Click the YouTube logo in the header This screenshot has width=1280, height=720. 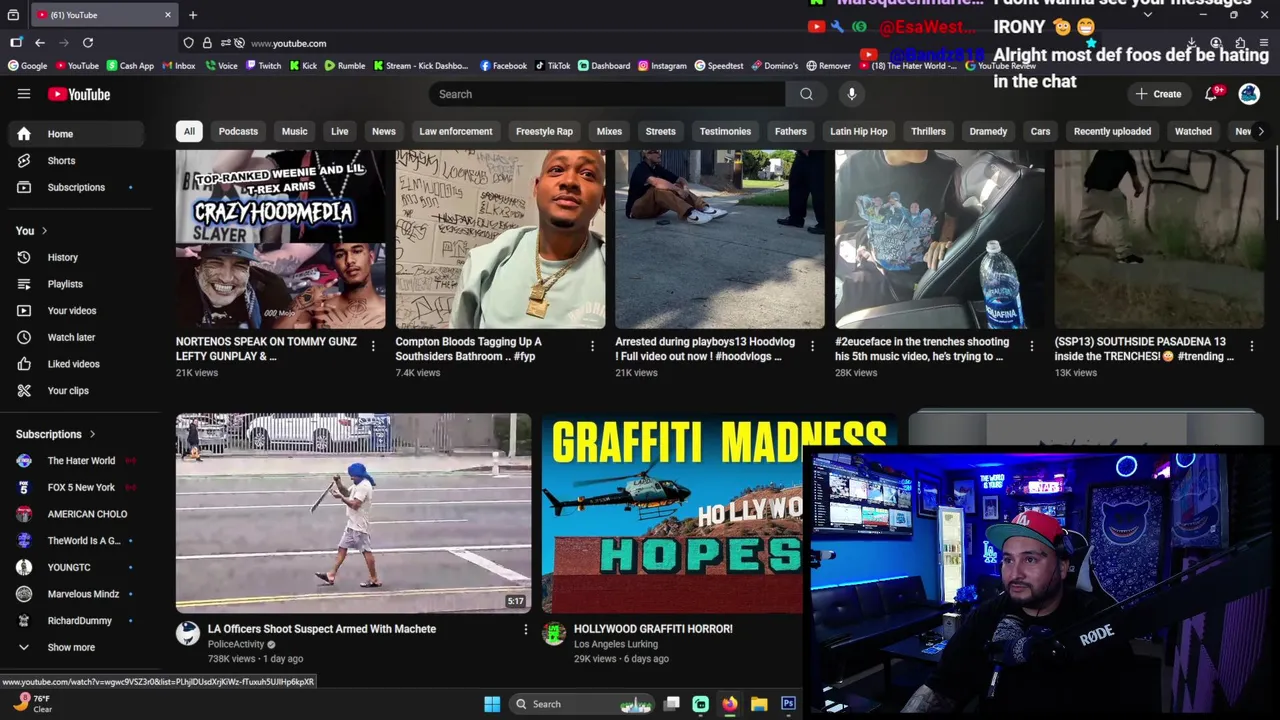(x=79, y=94)
